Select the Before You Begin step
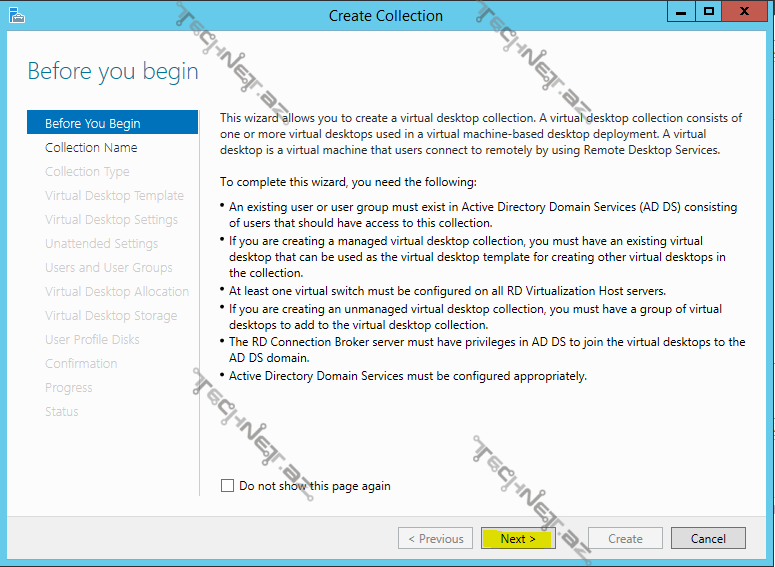Screen dimensions: 775x567 point(93,123)
